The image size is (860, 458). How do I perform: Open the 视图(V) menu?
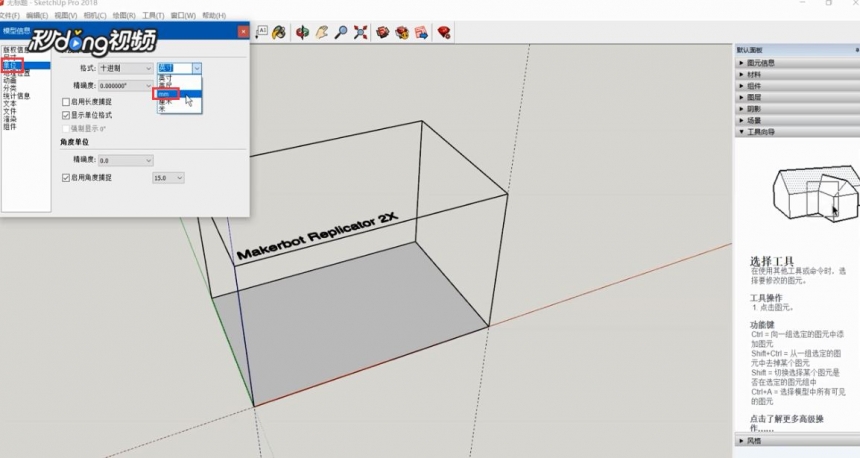pyautogui.click(x=65, y=15)
